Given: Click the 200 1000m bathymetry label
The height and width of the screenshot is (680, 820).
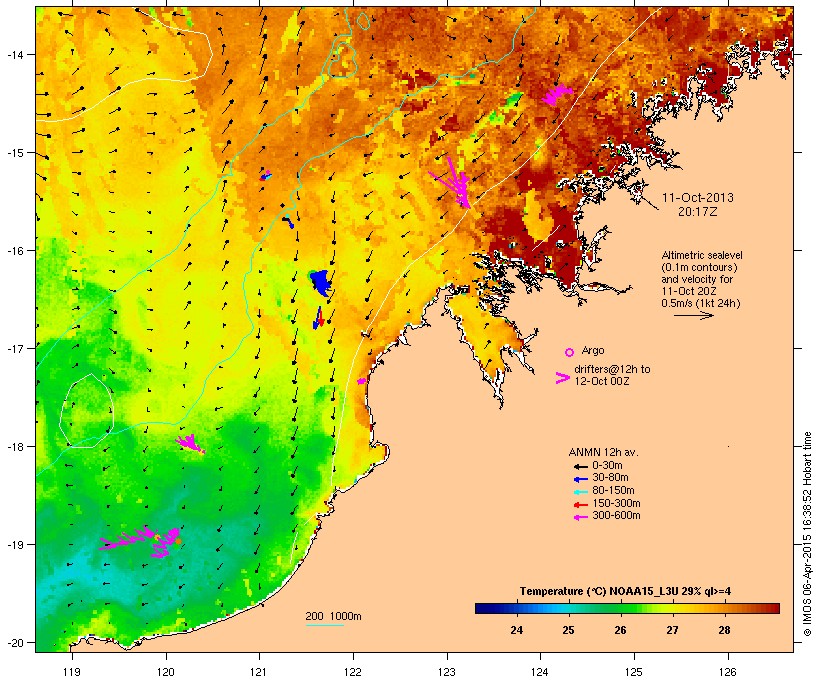Looking at the screenshot, I should 333,616.
